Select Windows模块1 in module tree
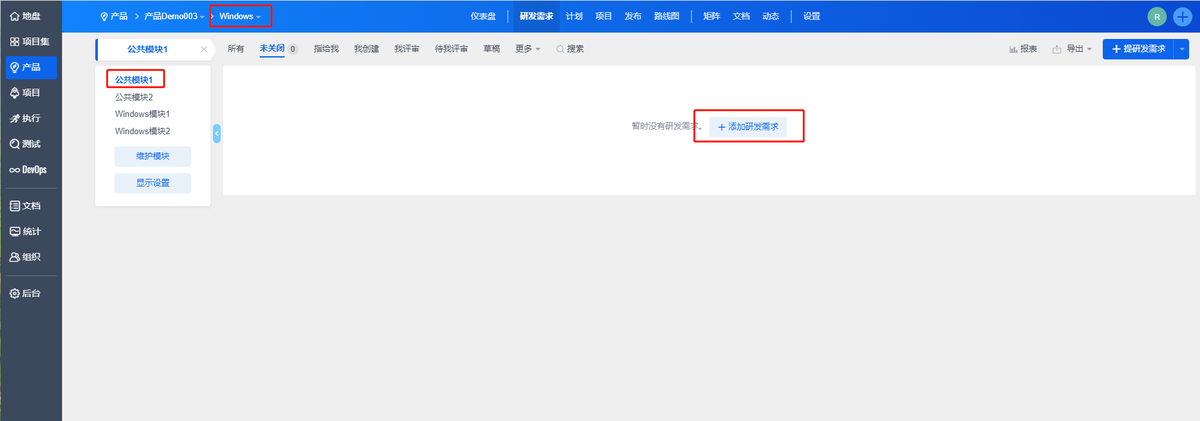1200x421 pixels. click(x=143, y=114)
